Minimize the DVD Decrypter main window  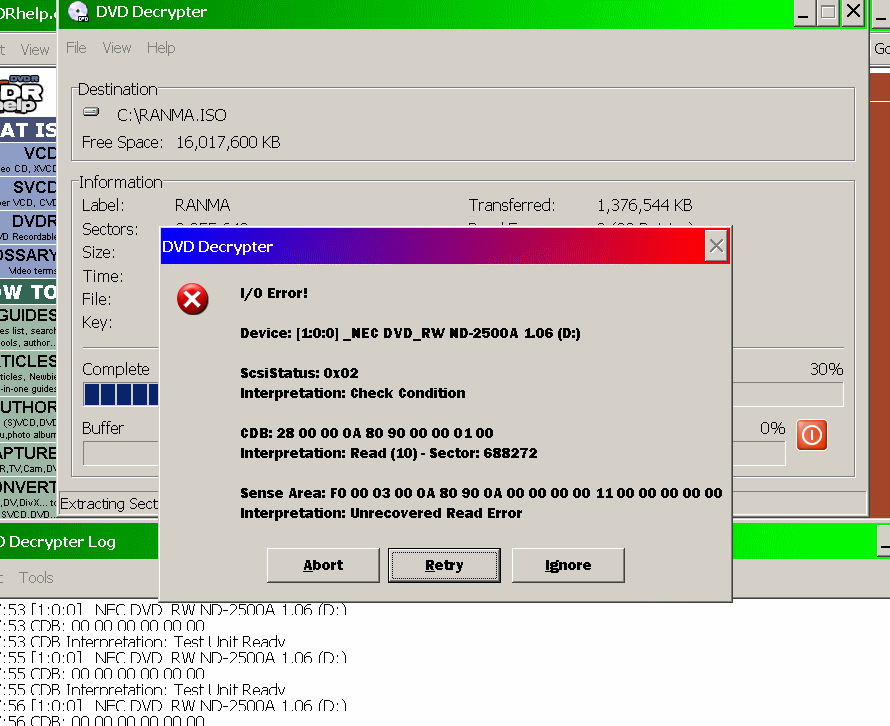803,12
